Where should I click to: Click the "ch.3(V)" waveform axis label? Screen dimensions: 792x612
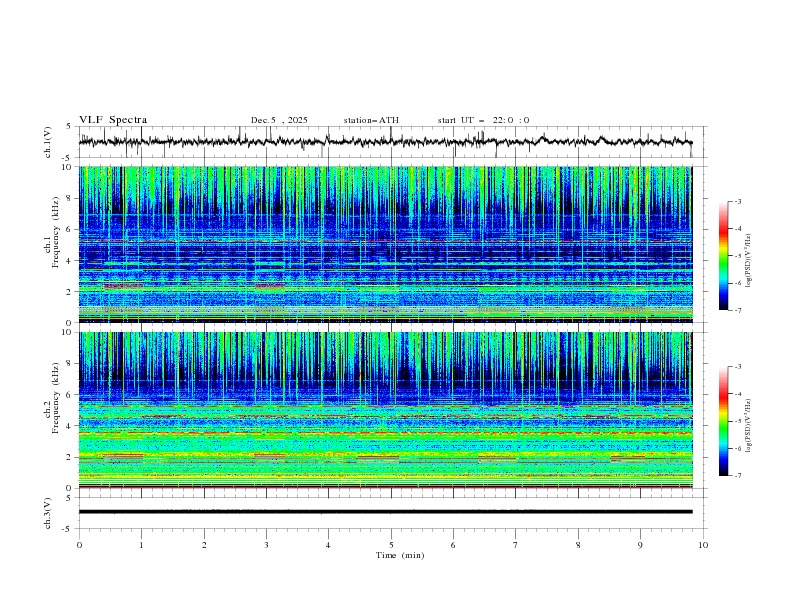[48, 513]
